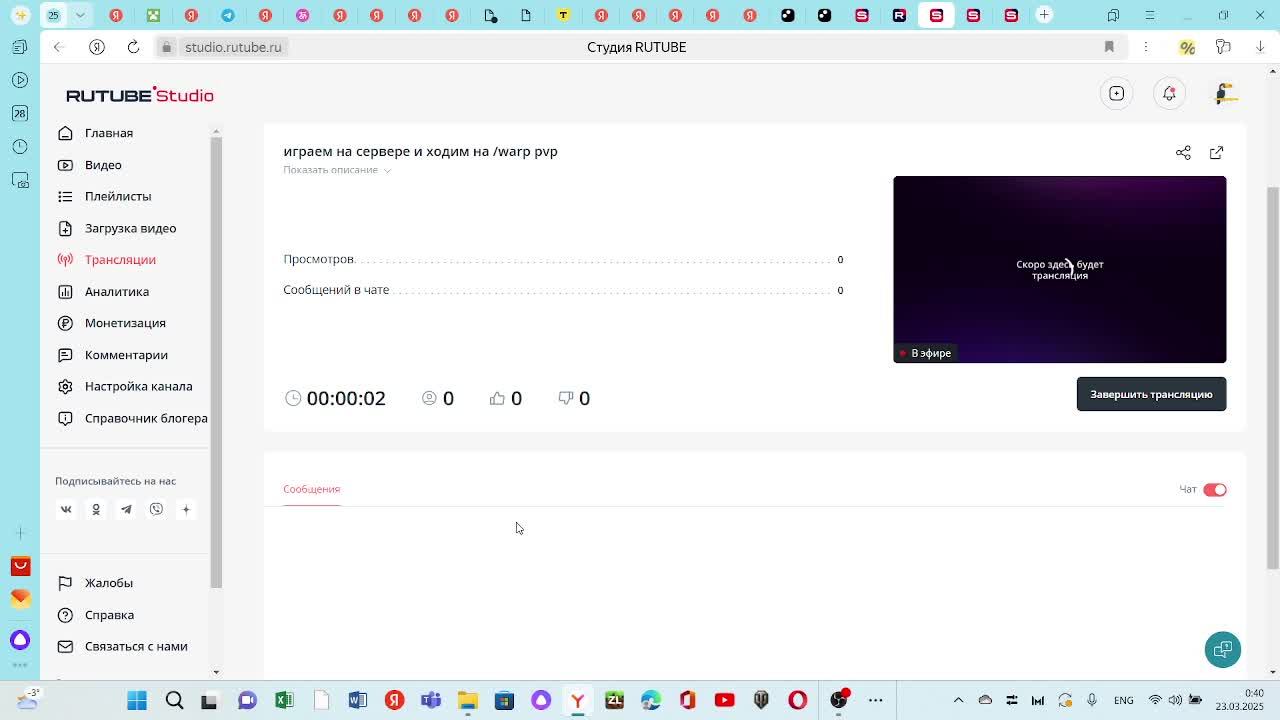Click the likes counter icon

tap(497, 398)
